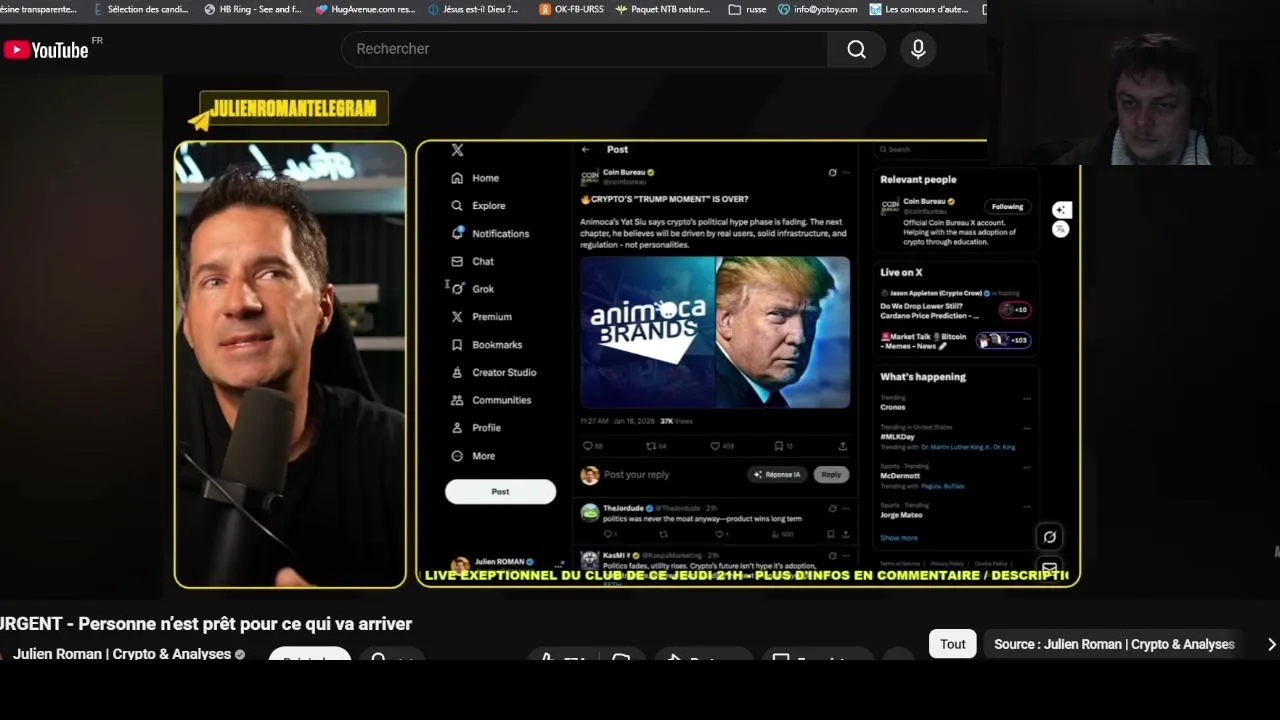Click the JULIENROMANTELEGRAM banner
1280x720 pixels.
coord(288,110)
